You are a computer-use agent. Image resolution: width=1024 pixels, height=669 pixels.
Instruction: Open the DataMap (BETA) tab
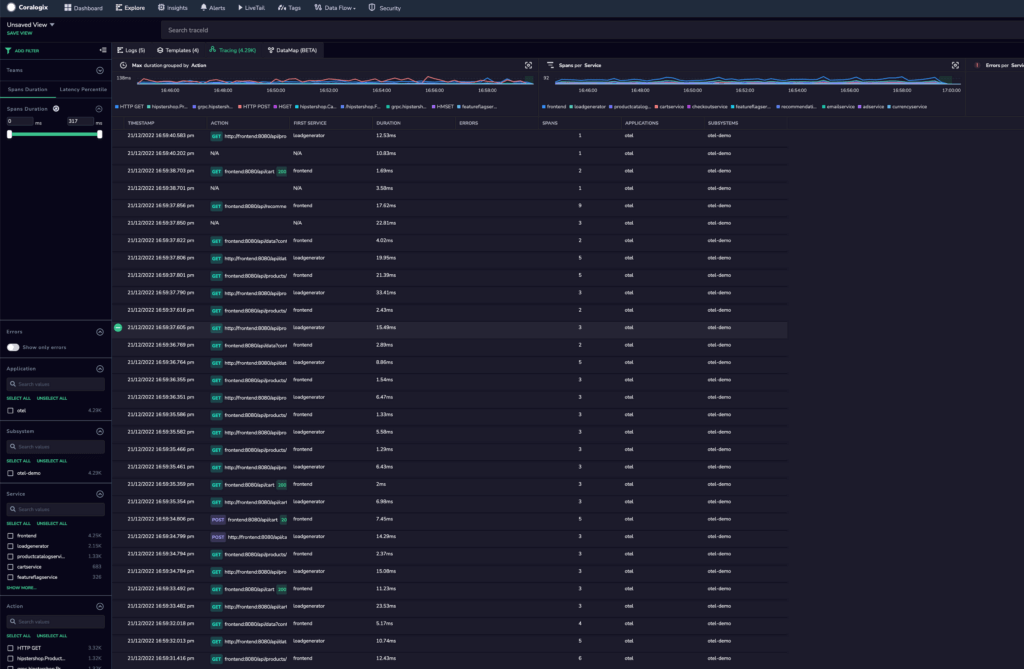click(292, 50)
